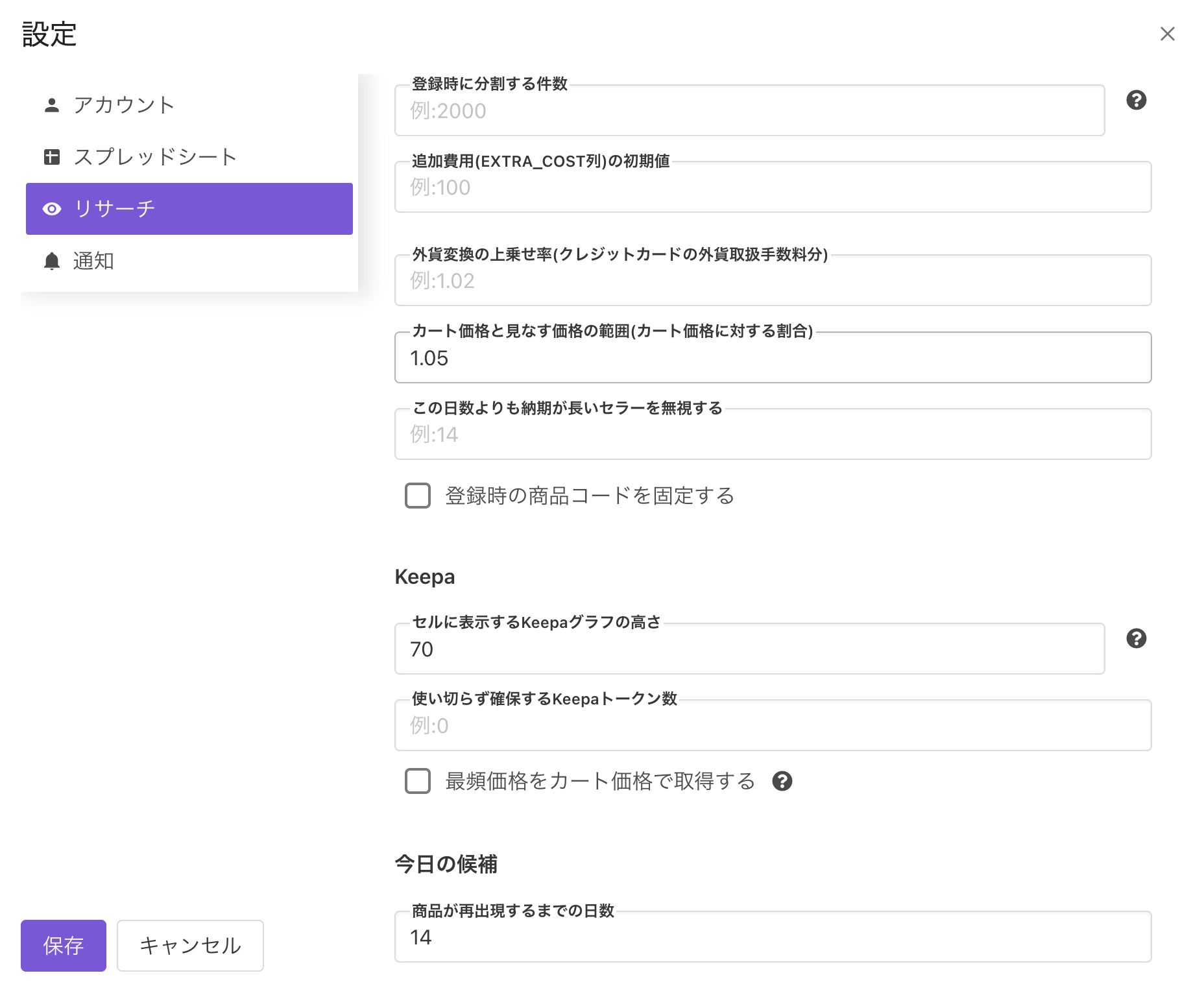Click the spreadsheet grid icon in sidebar
This screenshot has height=1008, width=1204.
52,157
